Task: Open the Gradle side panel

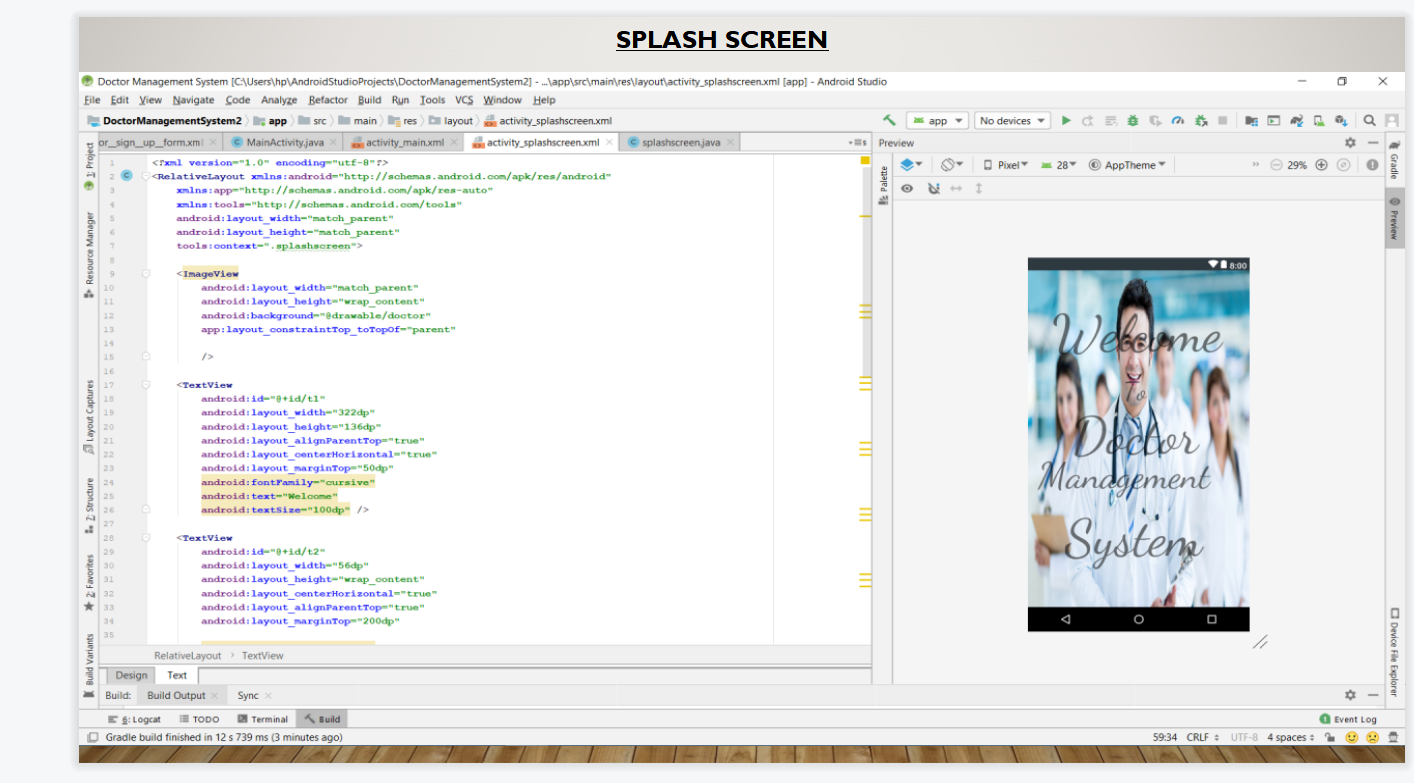Action: click(1394, 160)
